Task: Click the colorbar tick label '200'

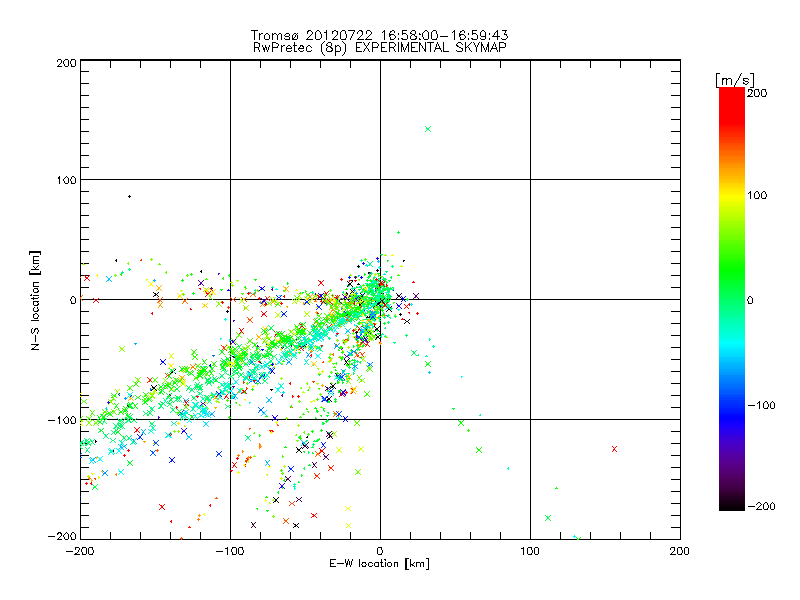Action: click(757, 93)
